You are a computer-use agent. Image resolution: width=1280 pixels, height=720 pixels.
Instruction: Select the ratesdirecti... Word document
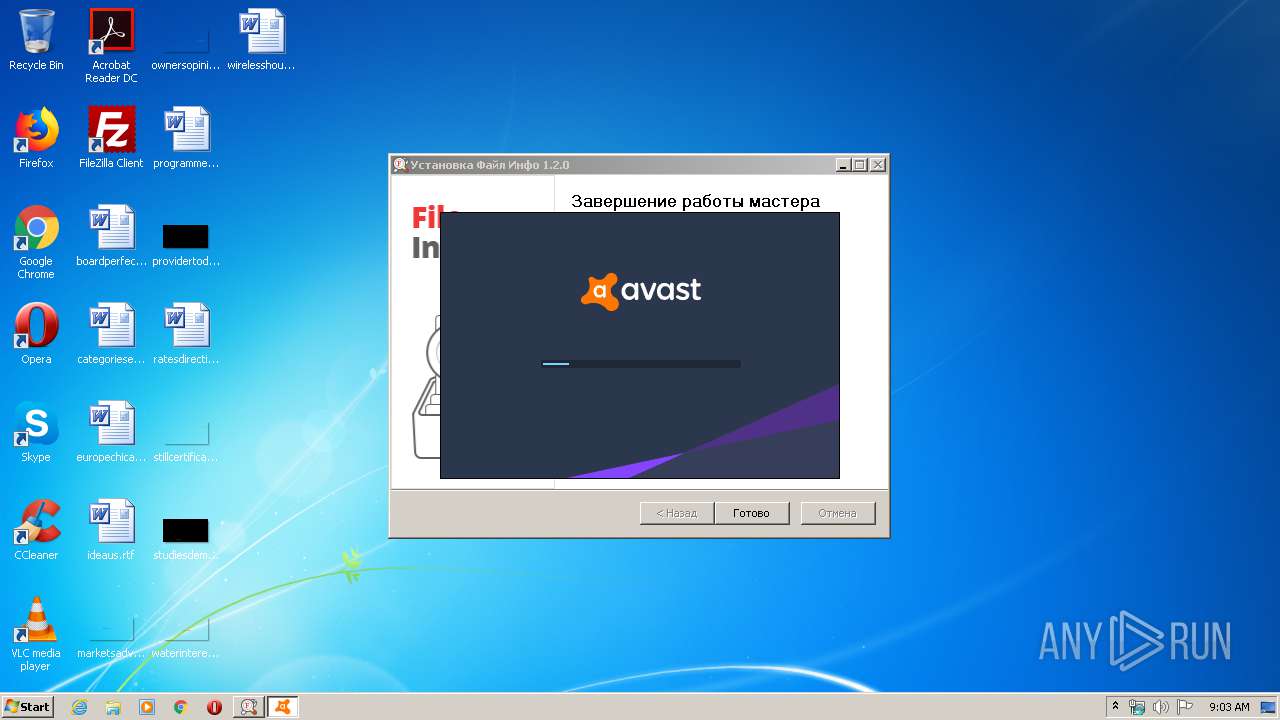[x=186, y=334]
